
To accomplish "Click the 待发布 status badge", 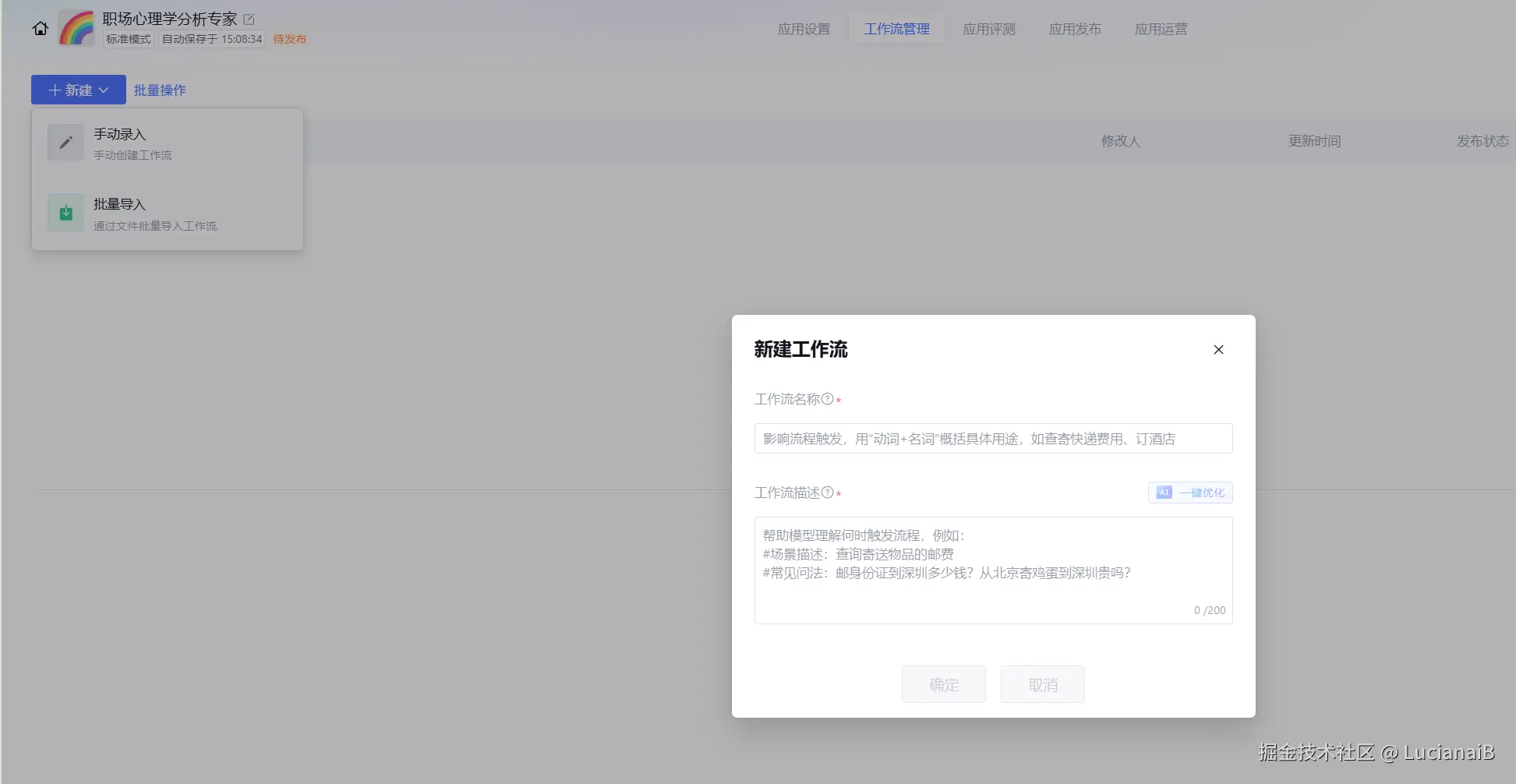I will pos(289,39).
